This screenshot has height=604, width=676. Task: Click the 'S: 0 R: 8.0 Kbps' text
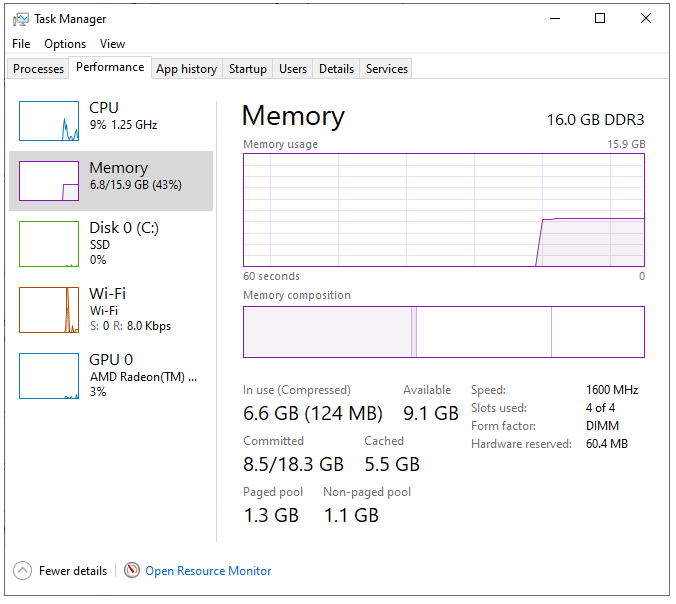click(130, 325)
